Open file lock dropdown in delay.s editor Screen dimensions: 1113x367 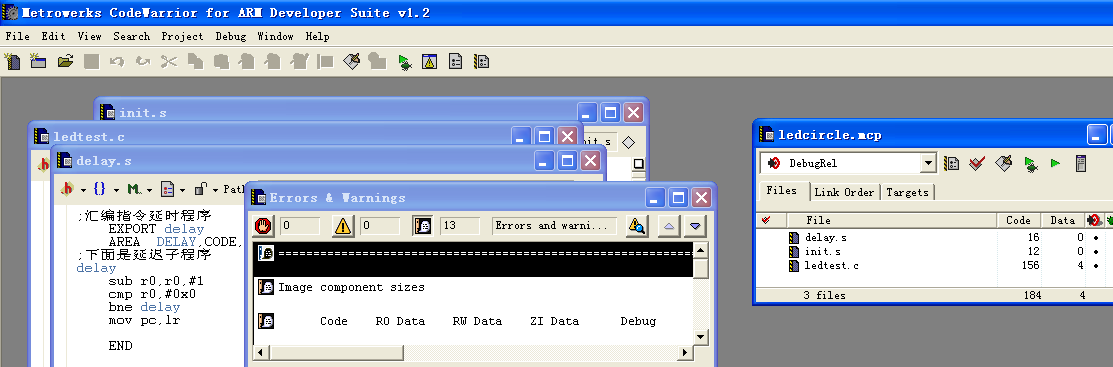click(x=206, y=189)
